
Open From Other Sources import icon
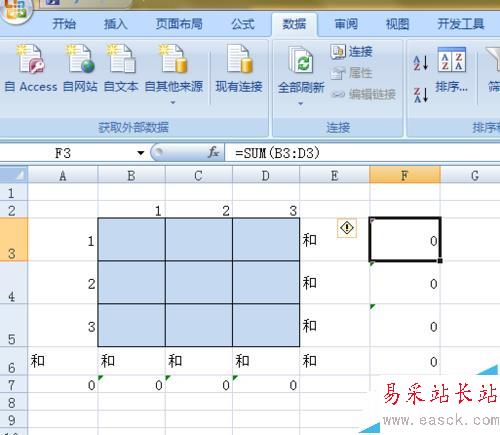(173, 59)
